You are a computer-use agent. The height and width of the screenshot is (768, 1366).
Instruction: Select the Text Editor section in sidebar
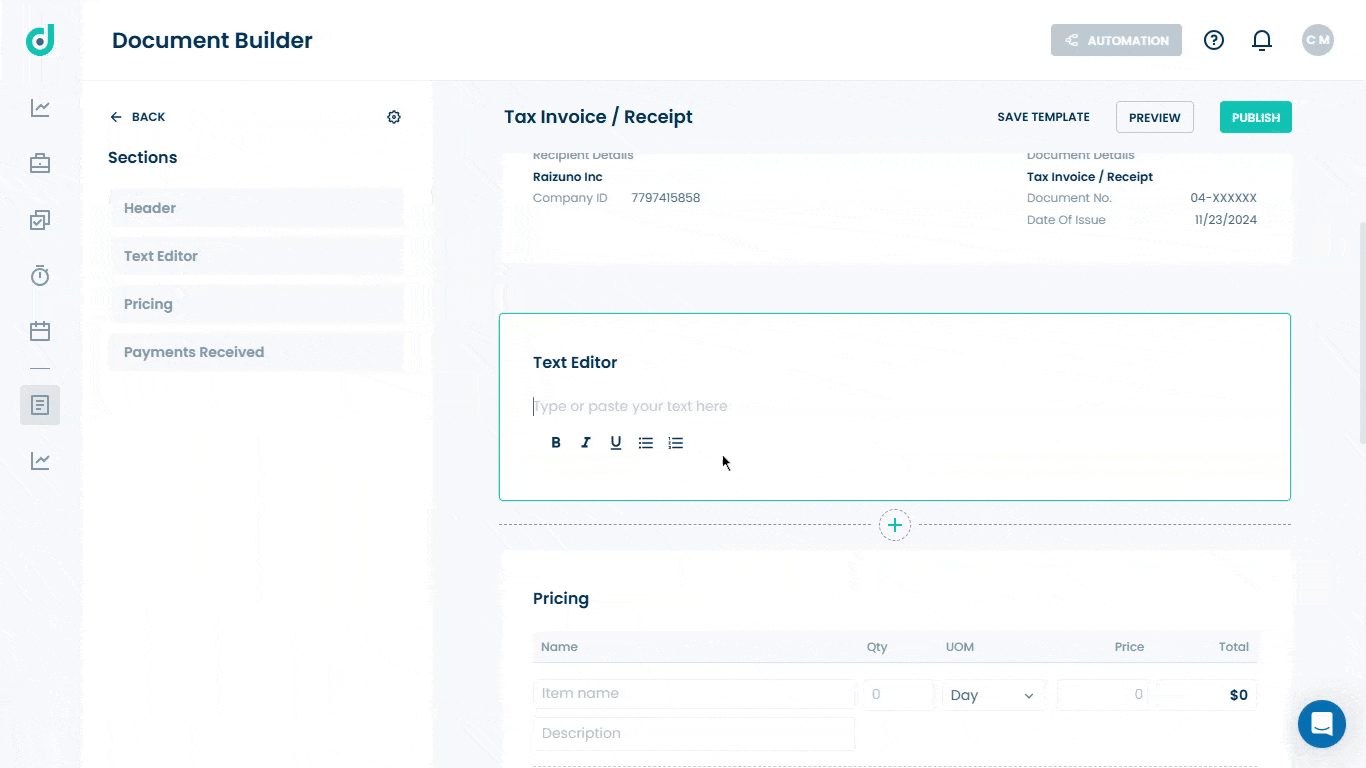click(x=256, y=256)
